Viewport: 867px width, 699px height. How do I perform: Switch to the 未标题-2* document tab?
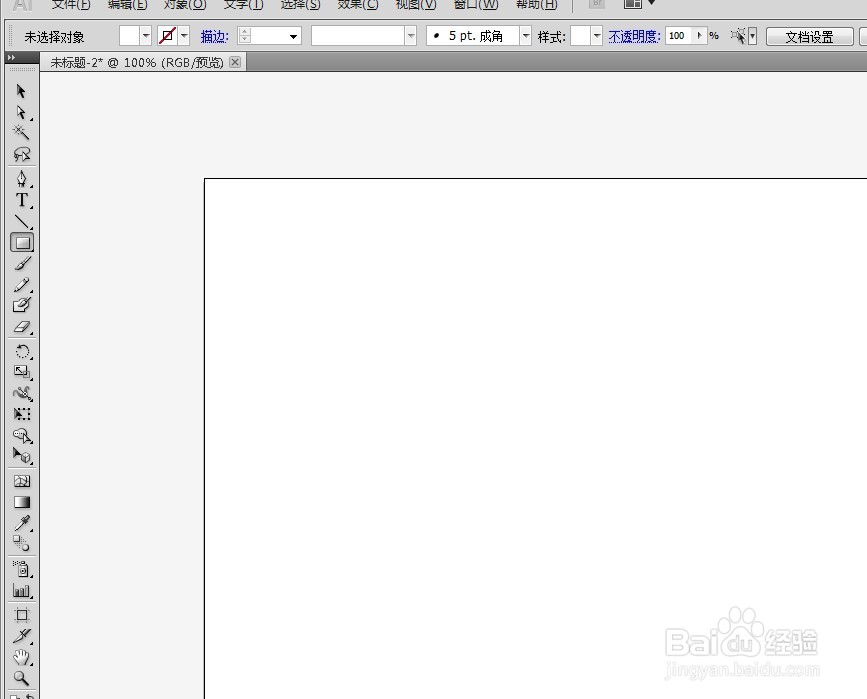pos(137,62)
